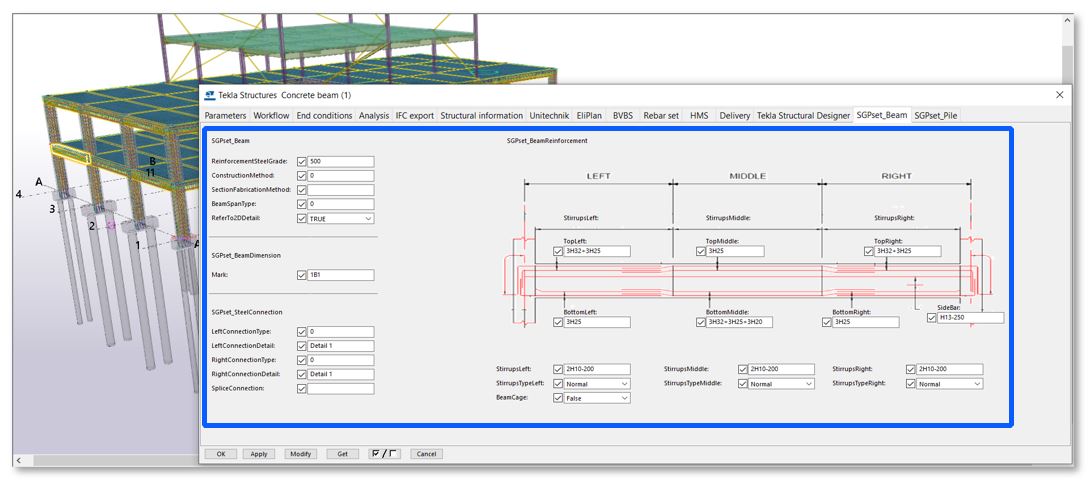Close the Concrete beam dialog

[1060, 94]
